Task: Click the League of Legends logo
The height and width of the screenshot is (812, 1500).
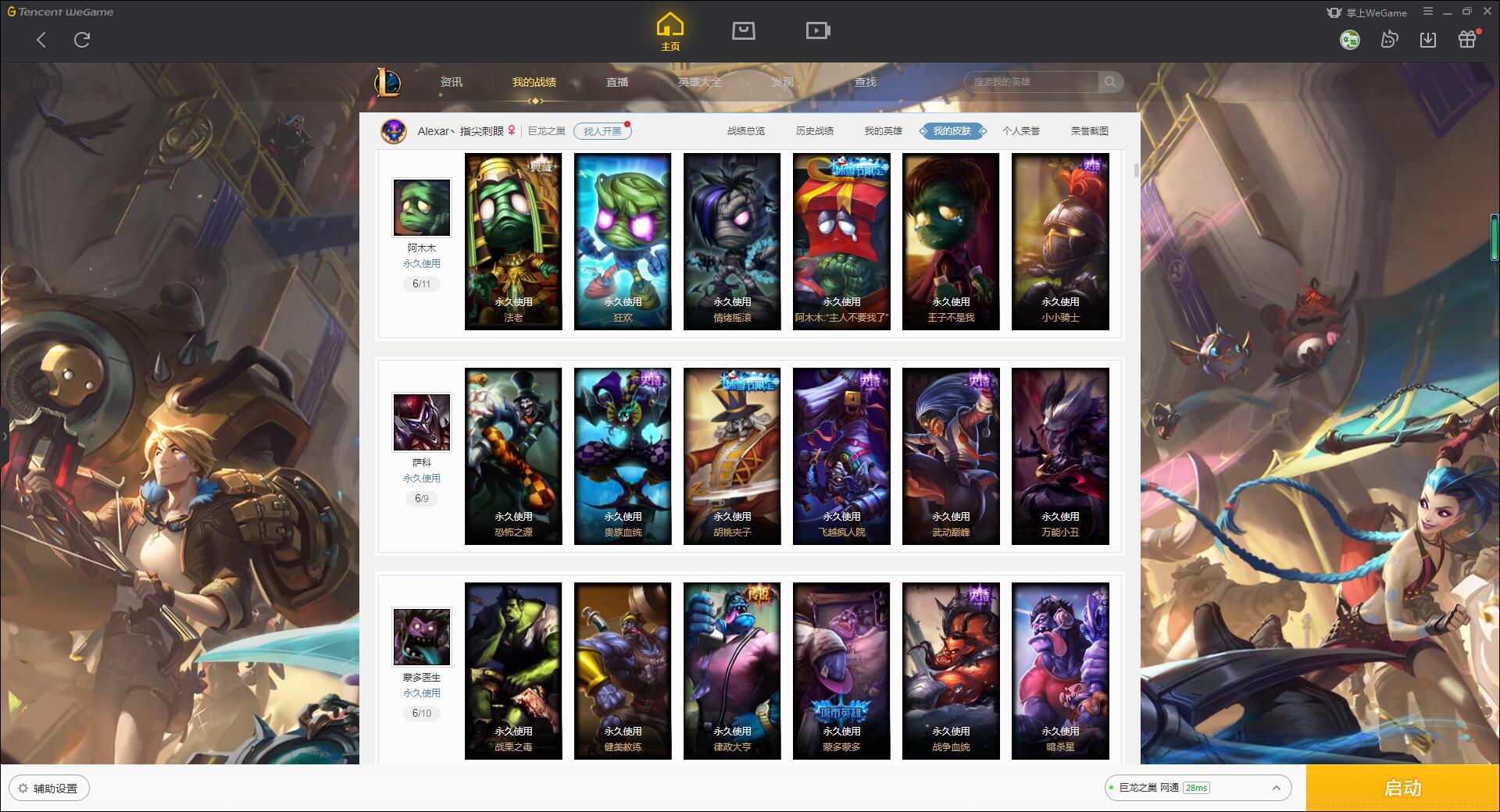Action: point(388,82)
